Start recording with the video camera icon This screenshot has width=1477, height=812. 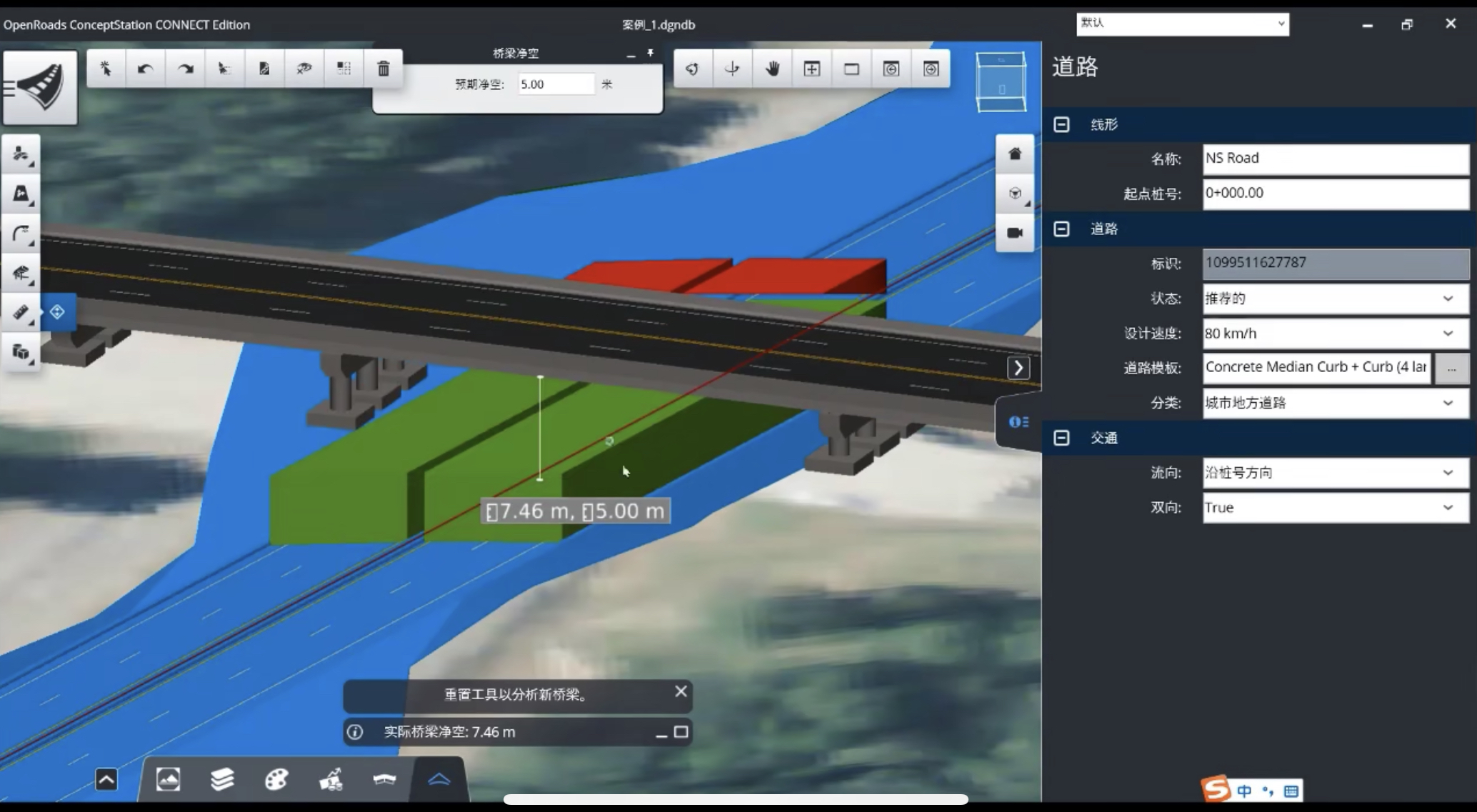(1014, 232)
